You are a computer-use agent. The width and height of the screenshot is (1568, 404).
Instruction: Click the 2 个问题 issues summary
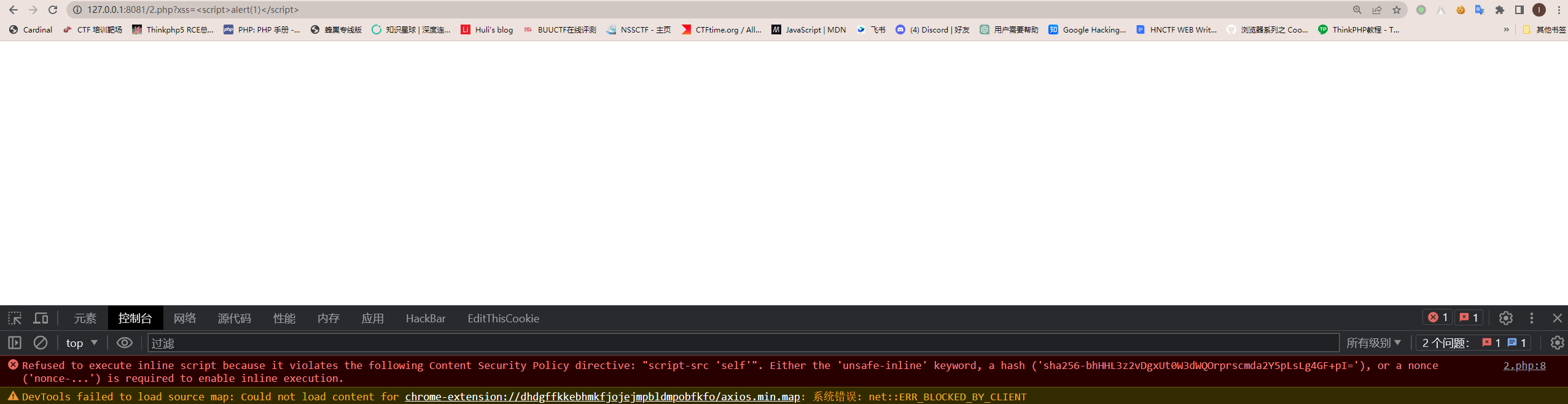pyautogui.click(x=1474, y=343)
